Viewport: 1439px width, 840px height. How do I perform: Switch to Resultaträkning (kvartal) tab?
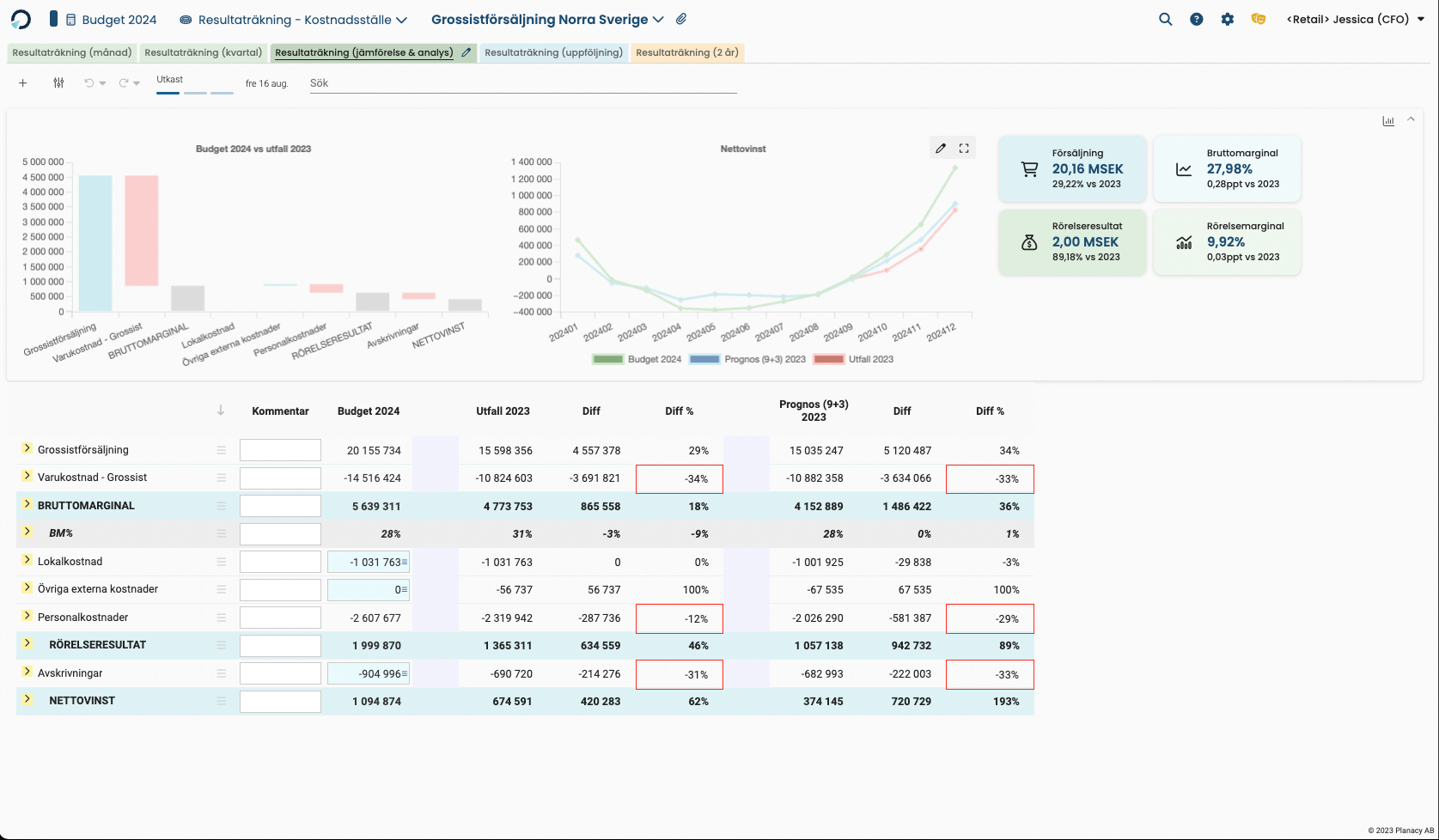(x=204, y=52)
